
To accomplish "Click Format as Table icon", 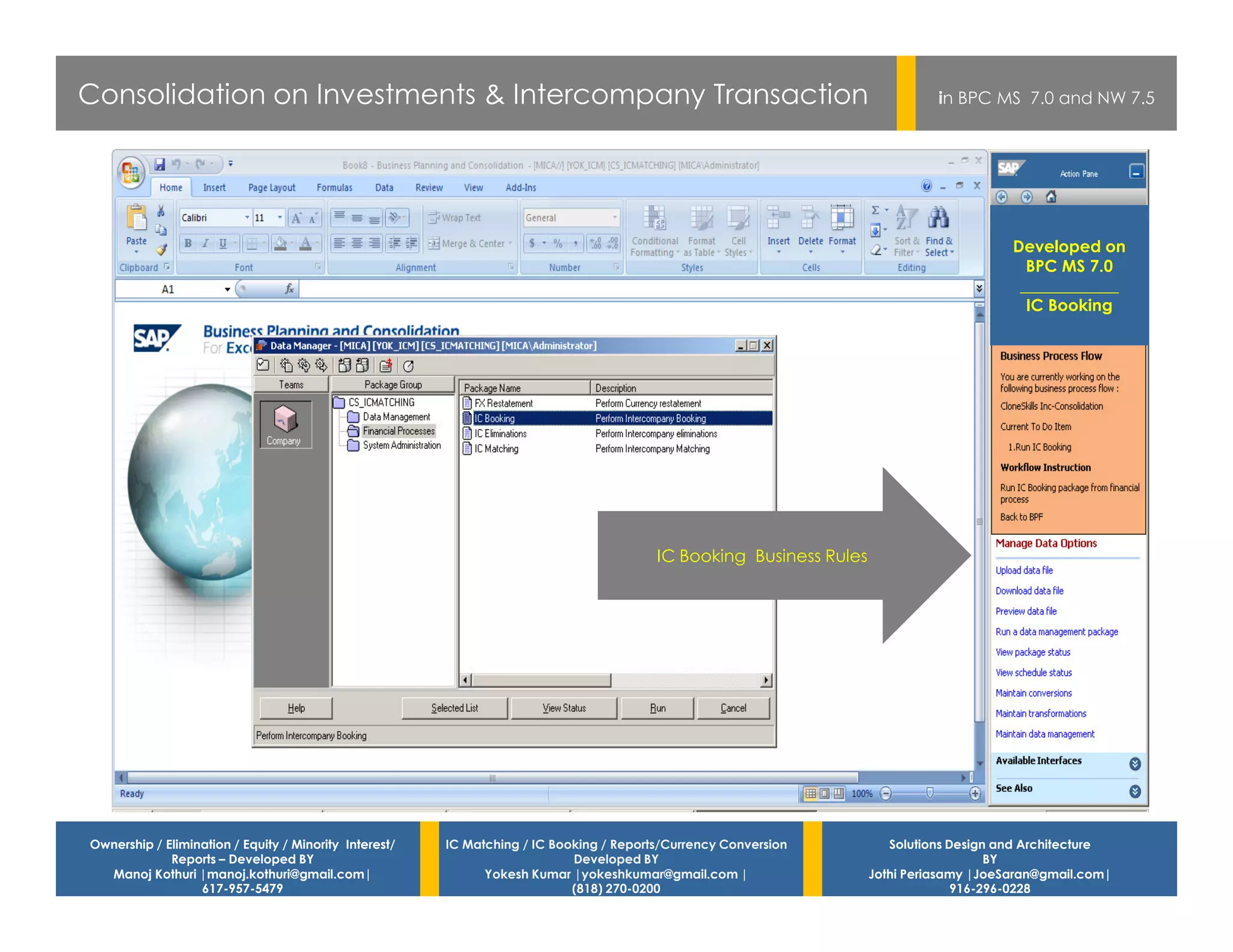I will (x=701, y=218).
